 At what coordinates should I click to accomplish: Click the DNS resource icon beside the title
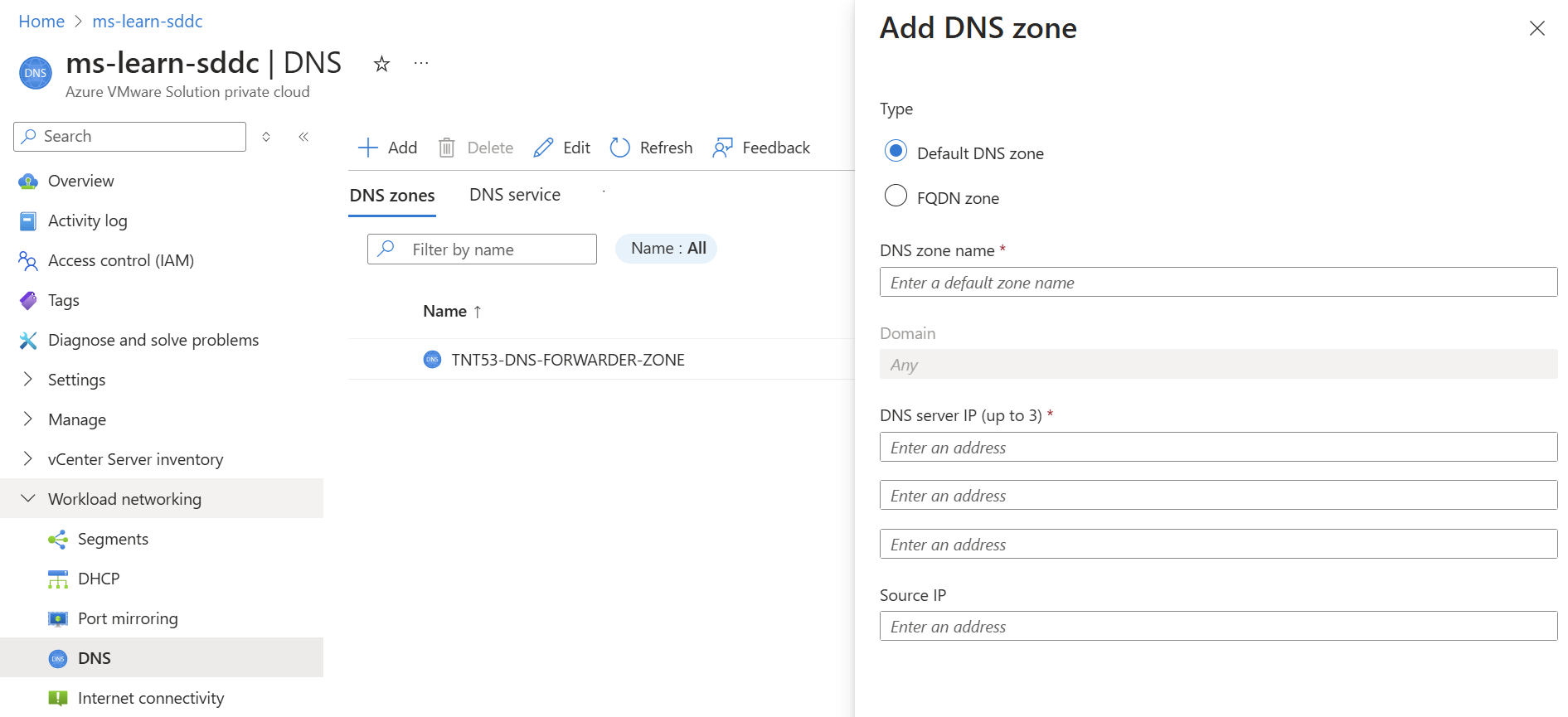click(x=36, y=73)
